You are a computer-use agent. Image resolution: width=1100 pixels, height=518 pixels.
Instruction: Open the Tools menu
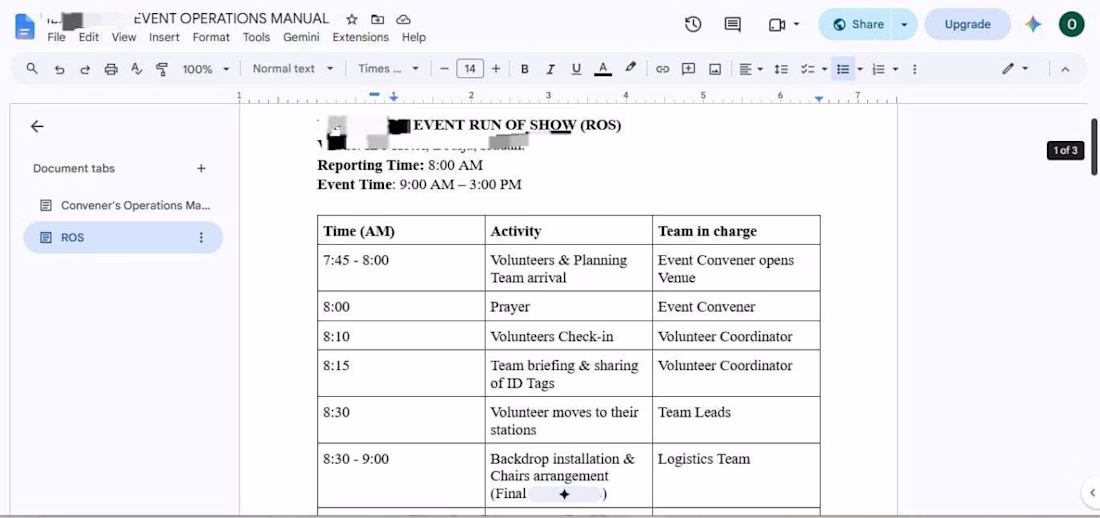click(x=256, y=37)
